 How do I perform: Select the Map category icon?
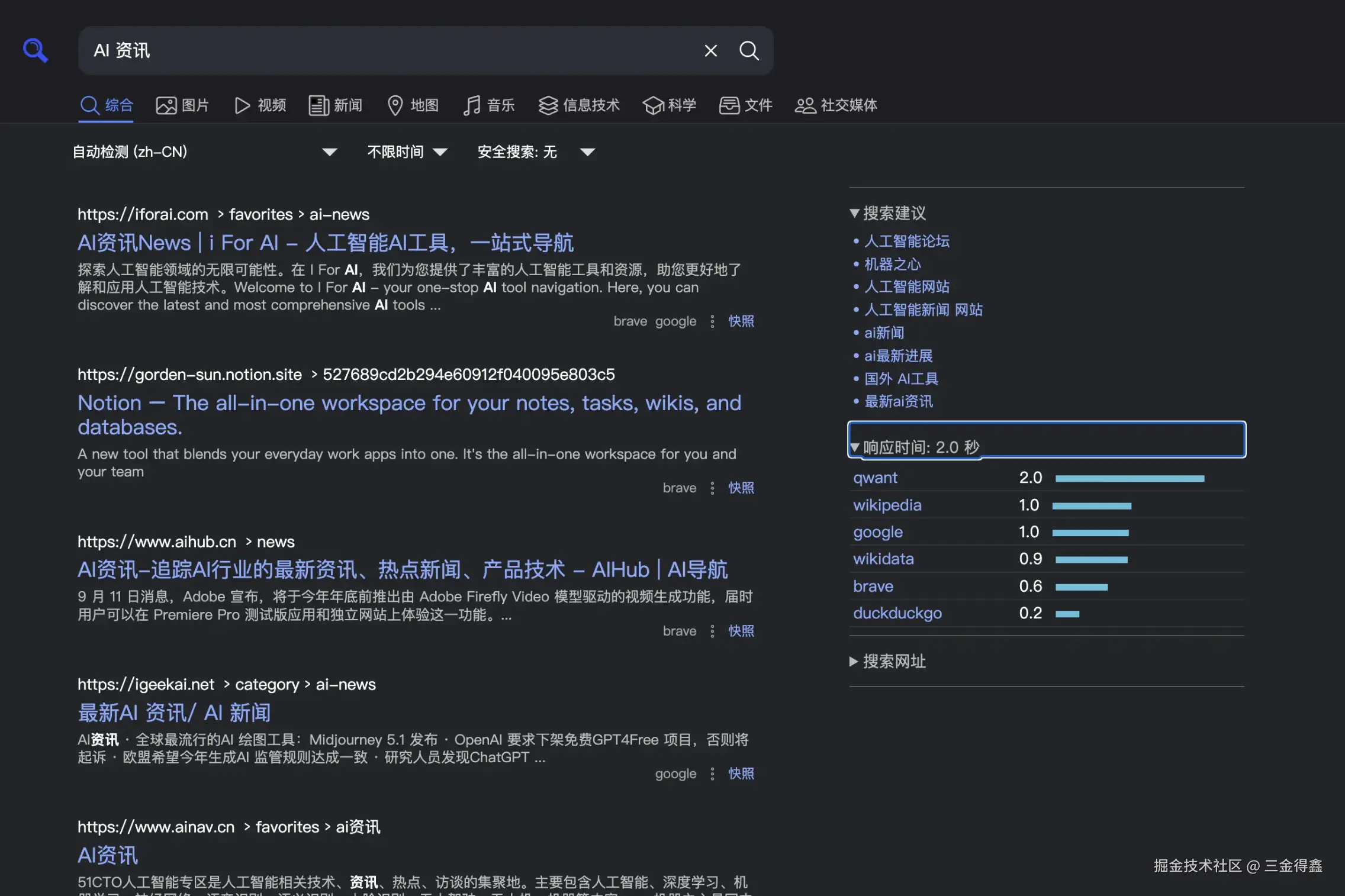(395, 105)
